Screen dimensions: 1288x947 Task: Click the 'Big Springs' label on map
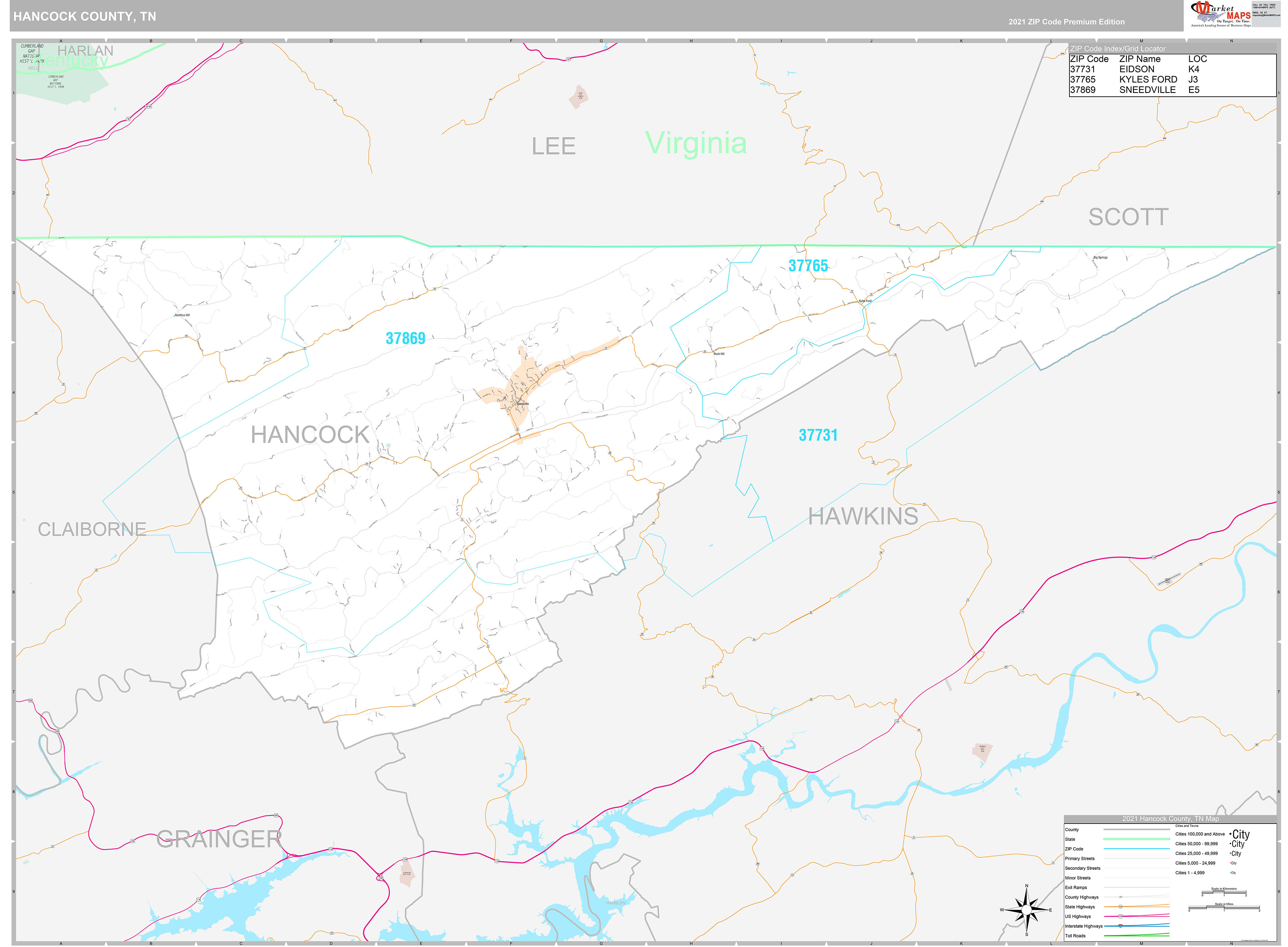1100,258
